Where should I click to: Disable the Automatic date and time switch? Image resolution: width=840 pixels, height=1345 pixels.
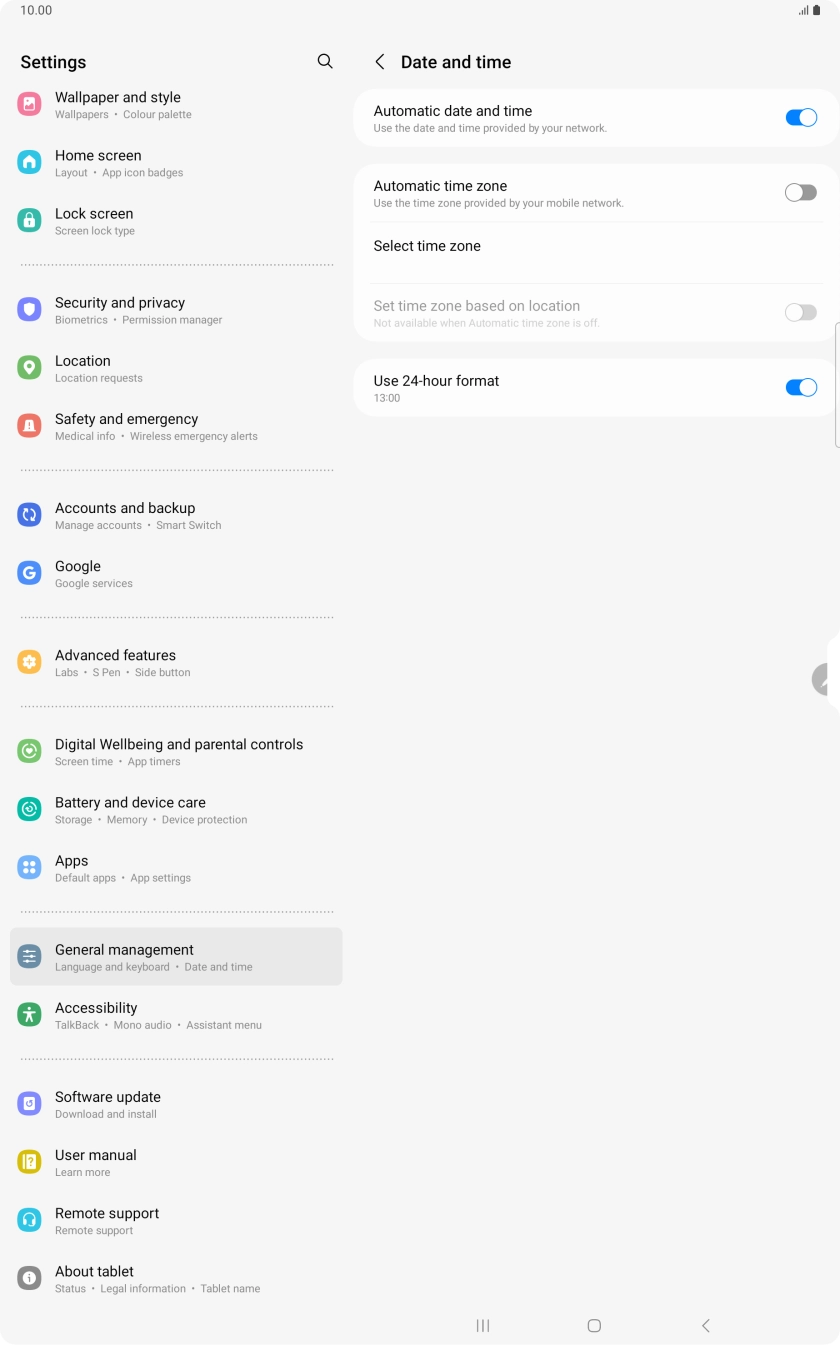[801, 118]
